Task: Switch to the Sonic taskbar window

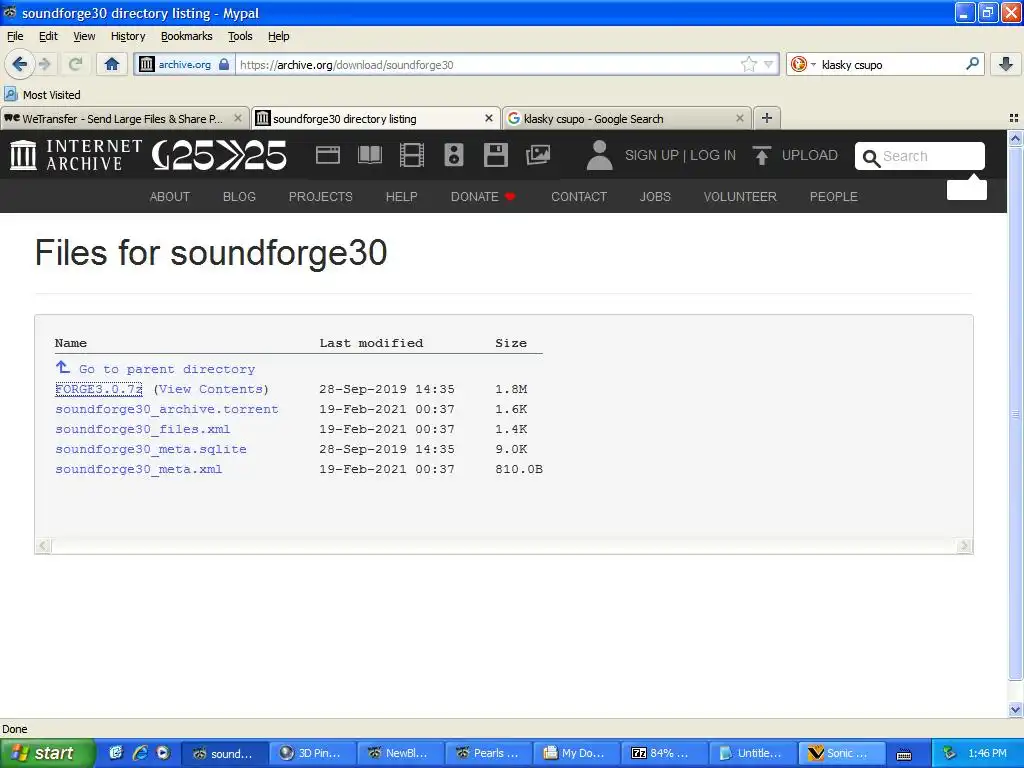Action: [841, 753]
